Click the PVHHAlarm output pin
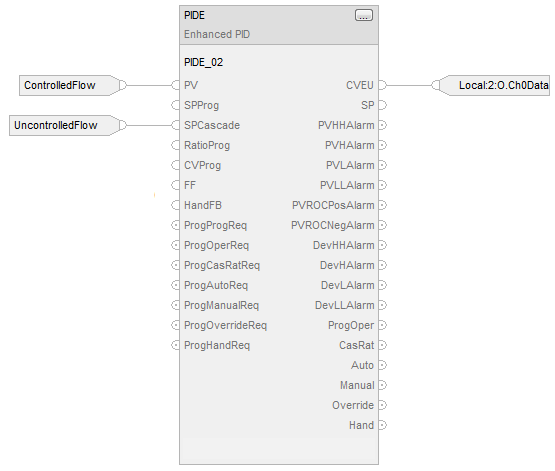This screenshot has width=555, height=471. pos(383,125)
